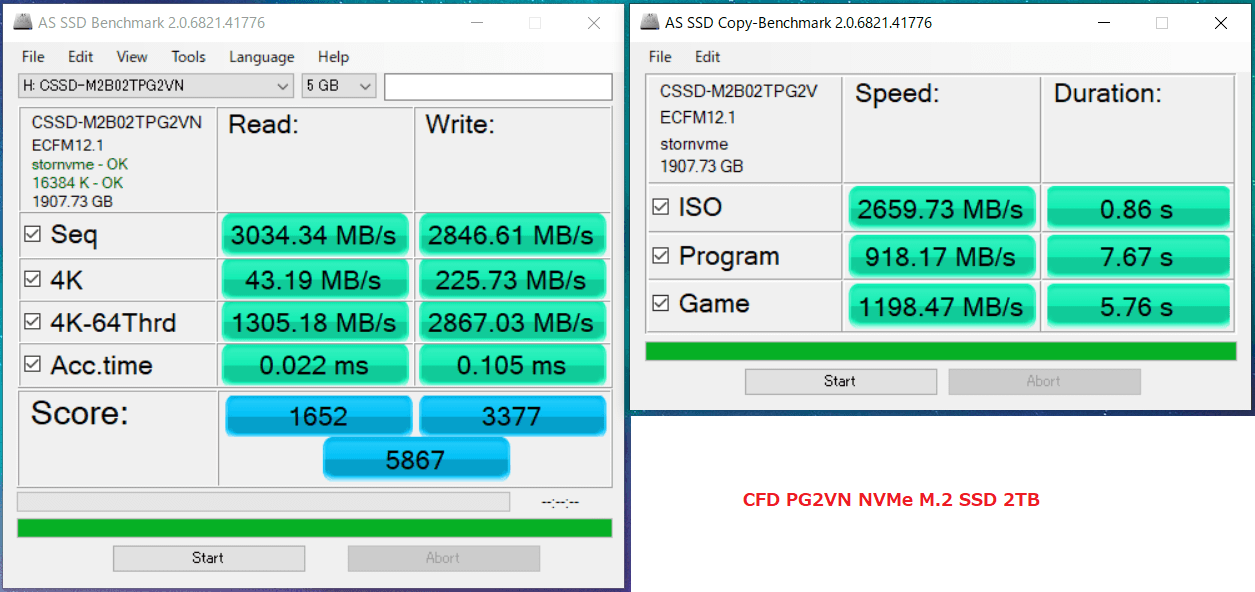This screenshot has height=592, width=1255.
Task: Open the Language menu
Action: pyautogui.click(x=262, y=57)
